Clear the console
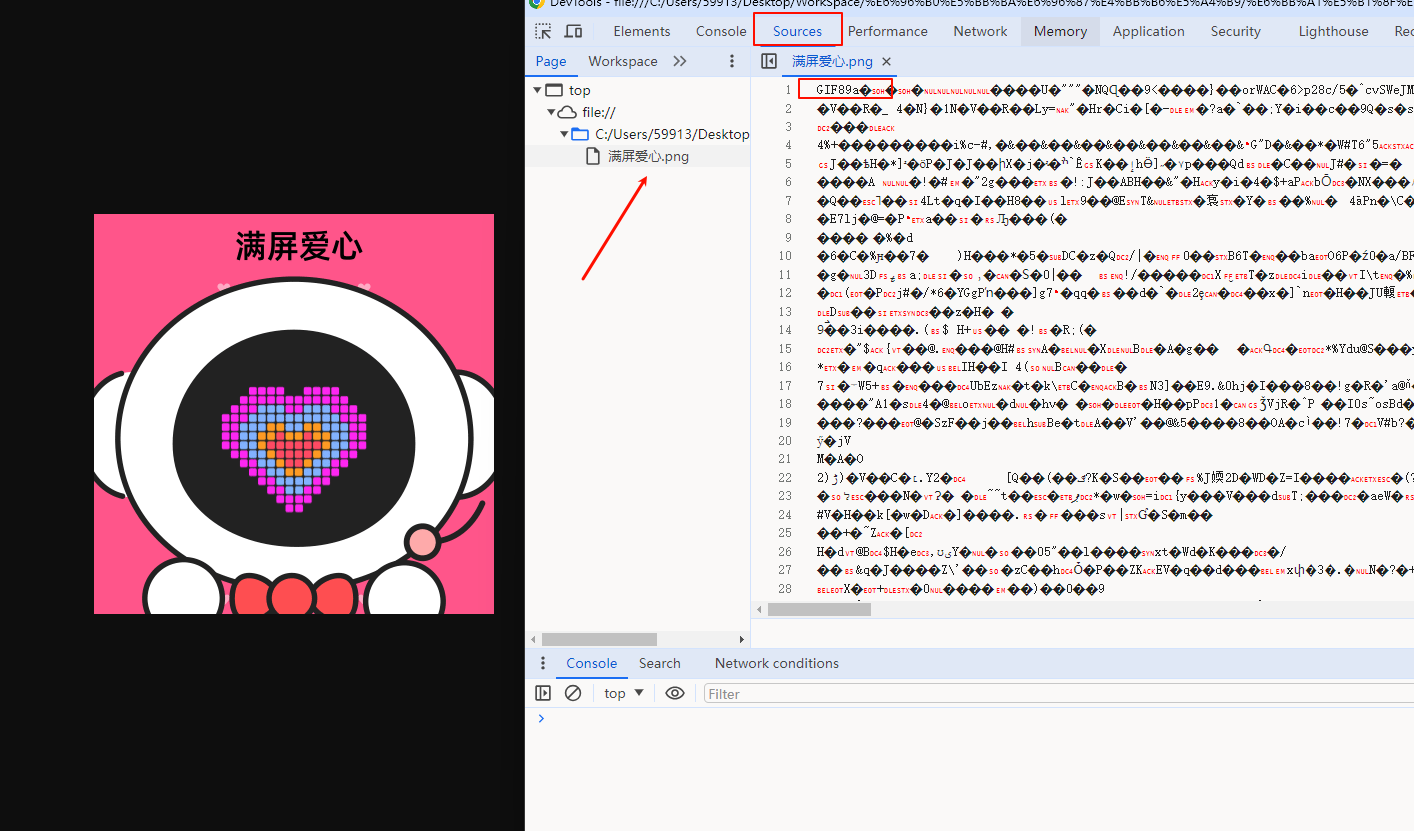The width and height of the screenshot is (1414, 831). coord(573,693)
